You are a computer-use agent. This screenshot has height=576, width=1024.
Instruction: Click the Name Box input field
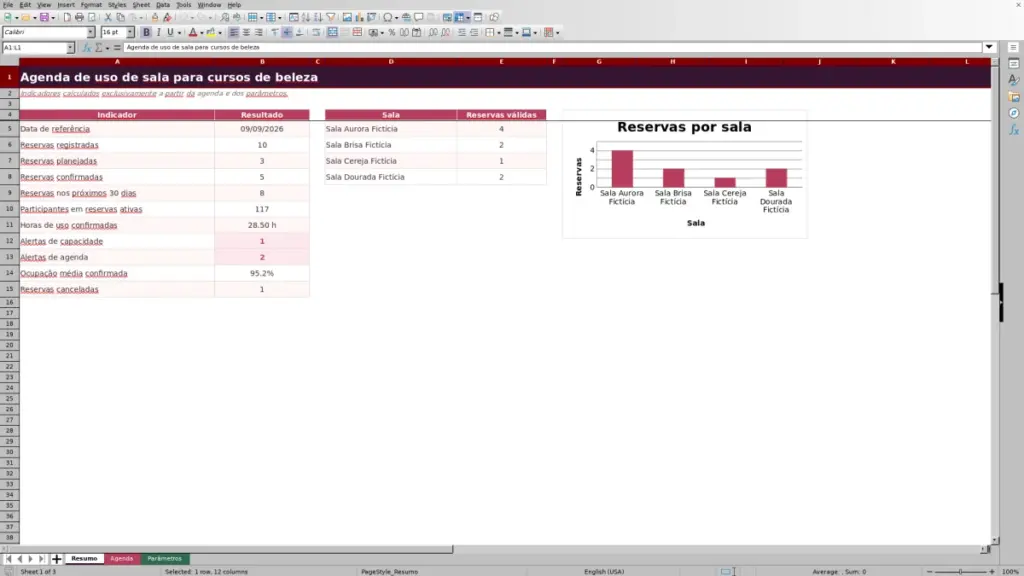click(x=35, y=48)
